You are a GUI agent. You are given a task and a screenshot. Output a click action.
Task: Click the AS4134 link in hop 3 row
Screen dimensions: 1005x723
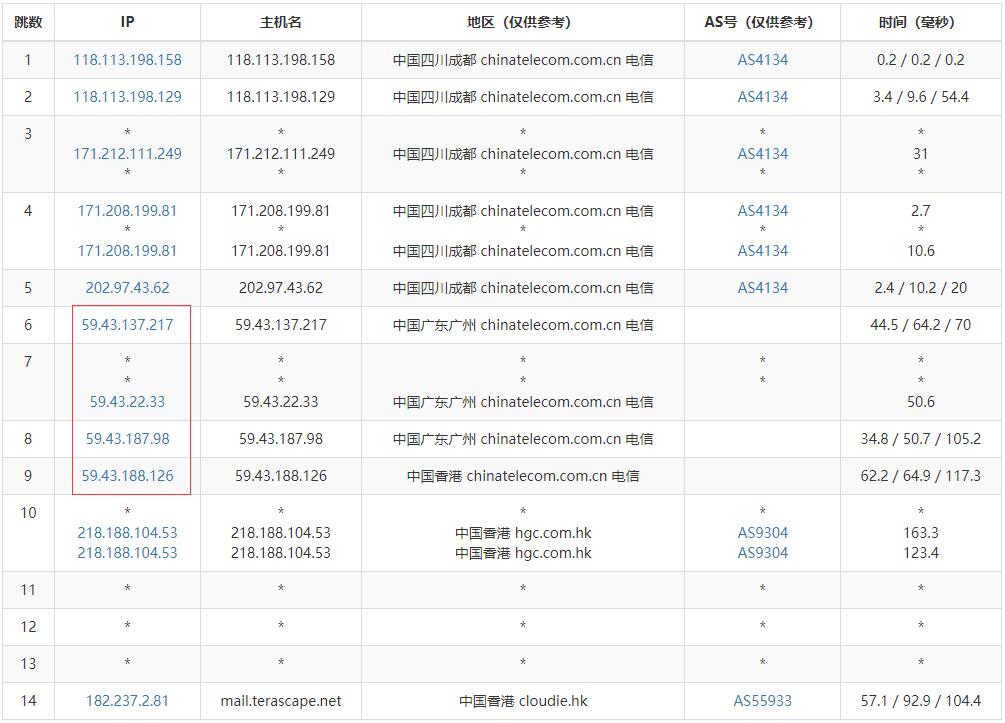tap(763, 154)
